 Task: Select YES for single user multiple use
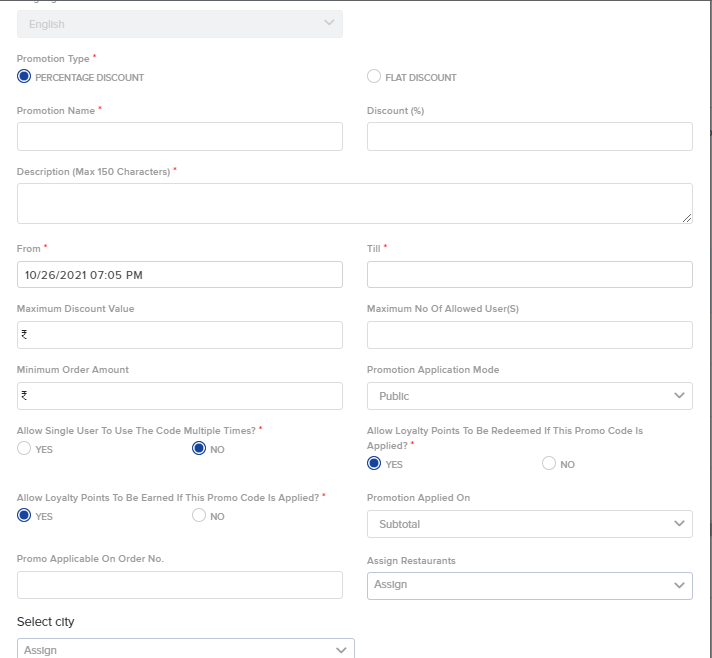pos(24,448)
